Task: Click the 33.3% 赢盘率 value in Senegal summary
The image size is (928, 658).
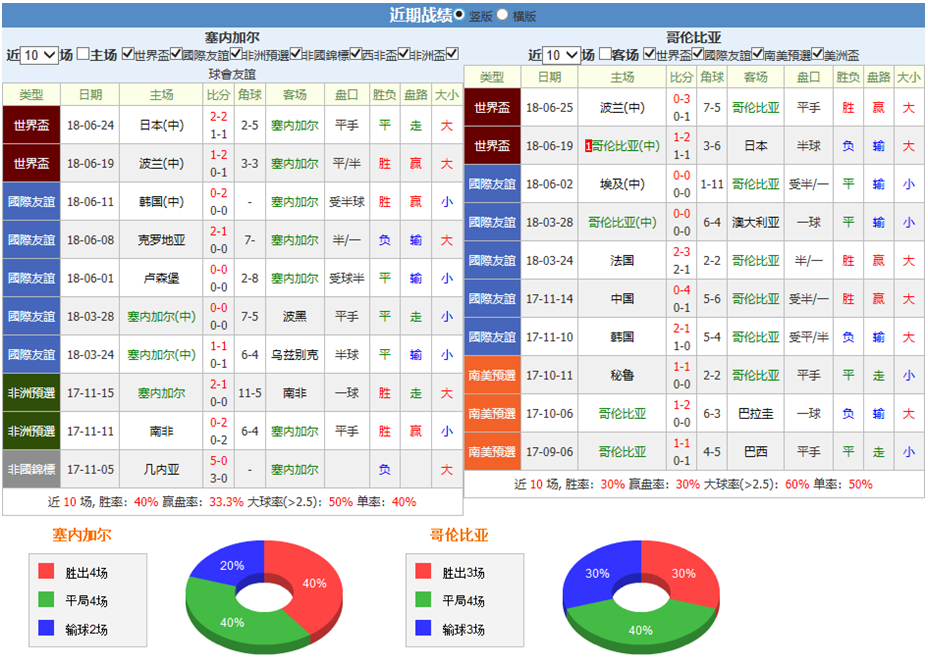Action: pyautogui.click(x=226, y=502)
